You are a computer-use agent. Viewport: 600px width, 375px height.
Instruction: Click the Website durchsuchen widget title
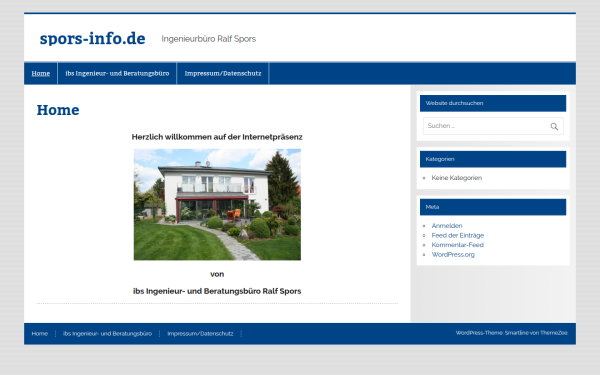(x=454, y=103)
